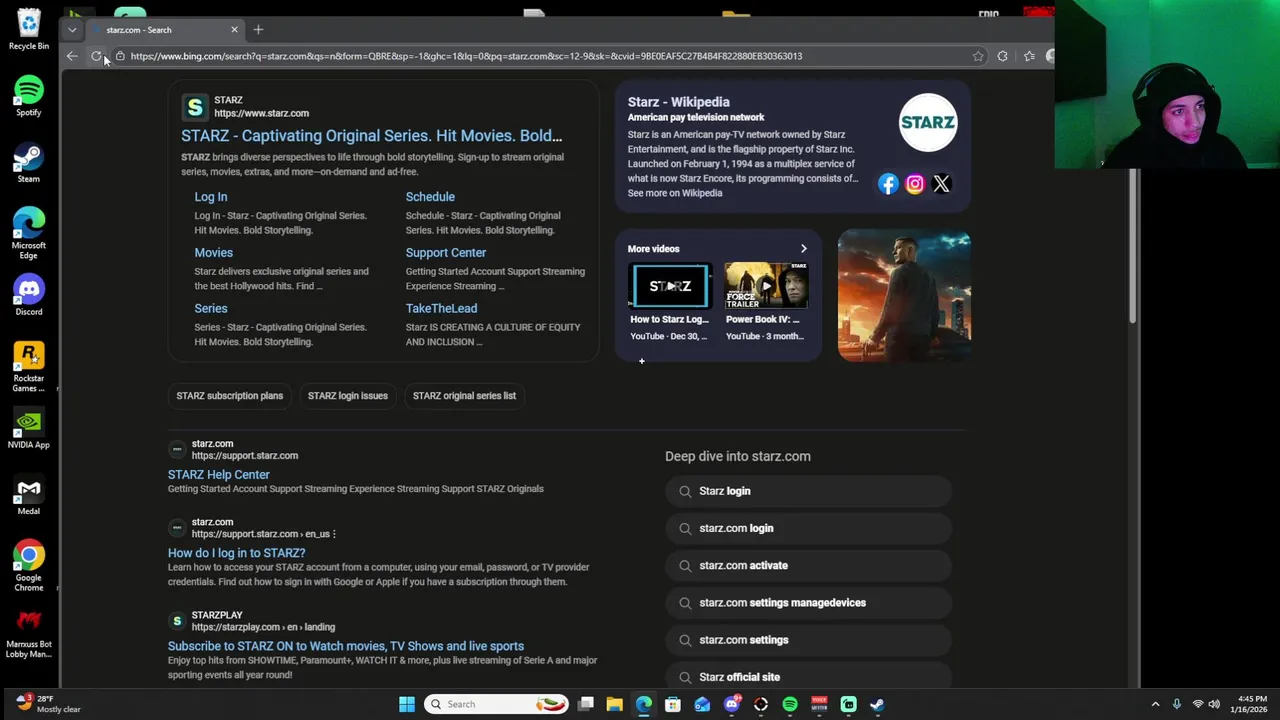
Task: Search for starz.com activate suggestion
Action: (808, 565)
